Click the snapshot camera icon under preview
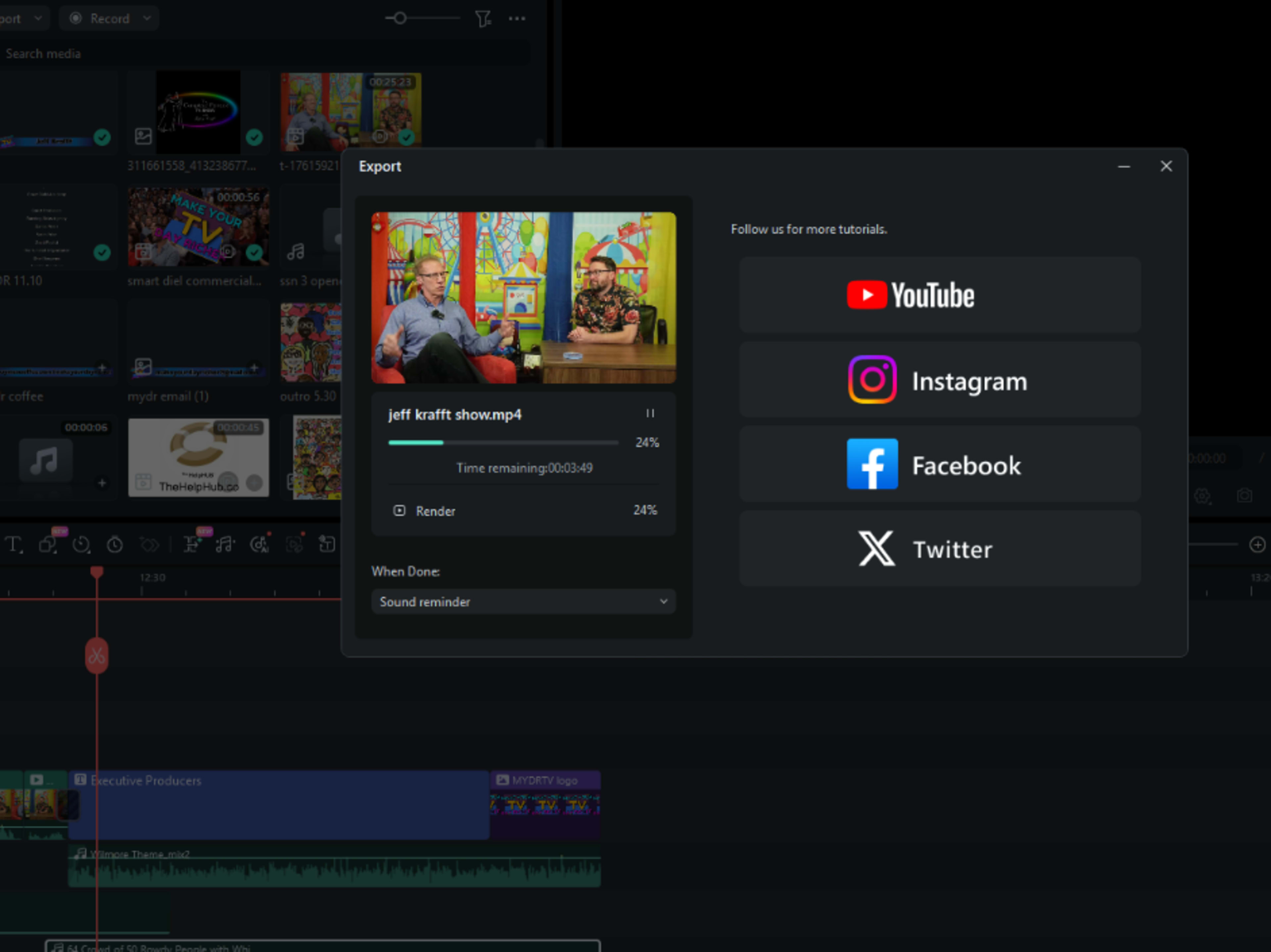Viewport: 1271px width, 952px height. (1244, 496)
